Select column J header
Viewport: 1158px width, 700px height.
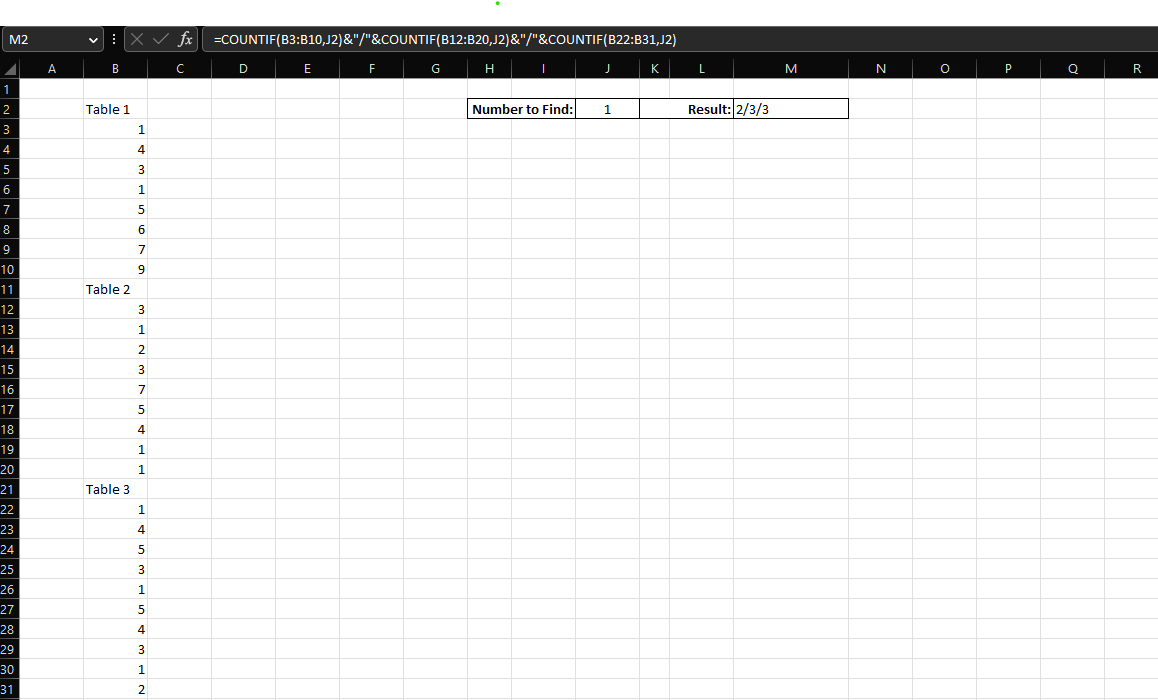tap(608, 69)
